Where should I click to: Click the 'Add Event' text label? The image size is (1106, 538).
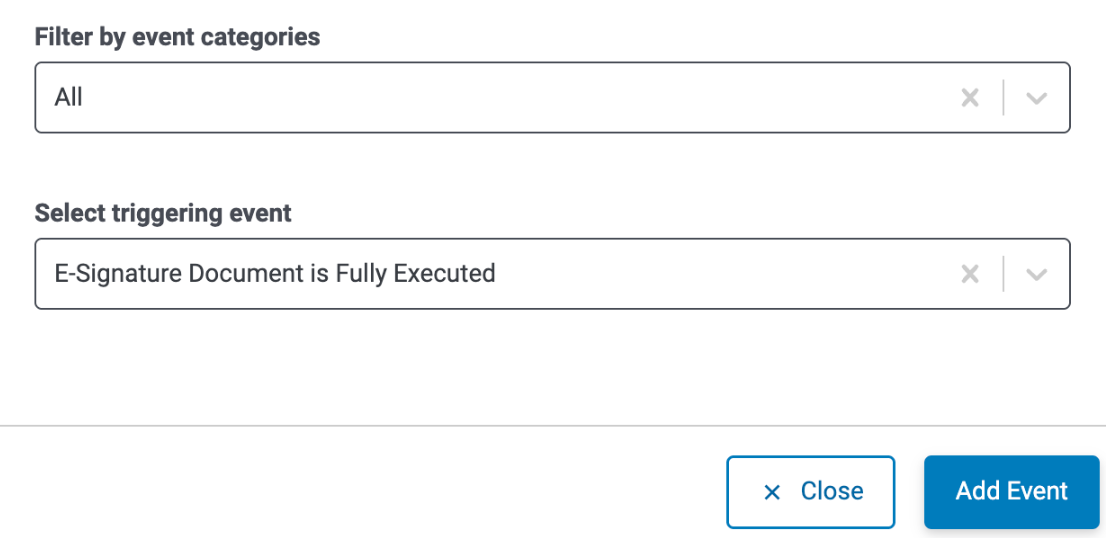(1011, 491)
